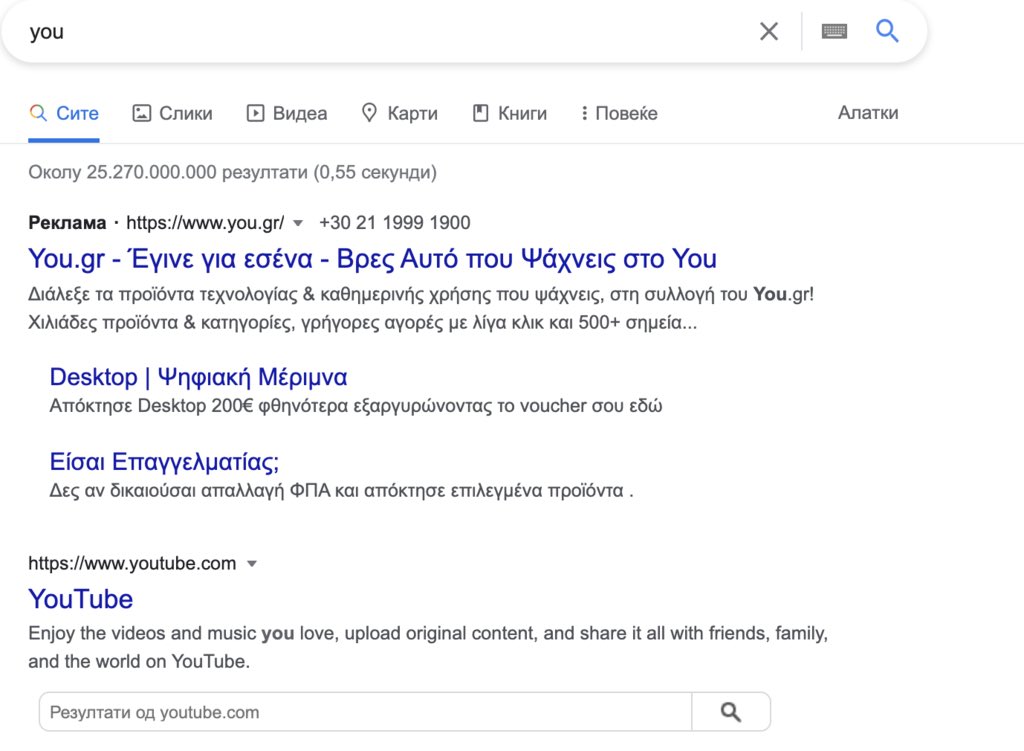Click the book icon beside Книги

coord(481,113)
